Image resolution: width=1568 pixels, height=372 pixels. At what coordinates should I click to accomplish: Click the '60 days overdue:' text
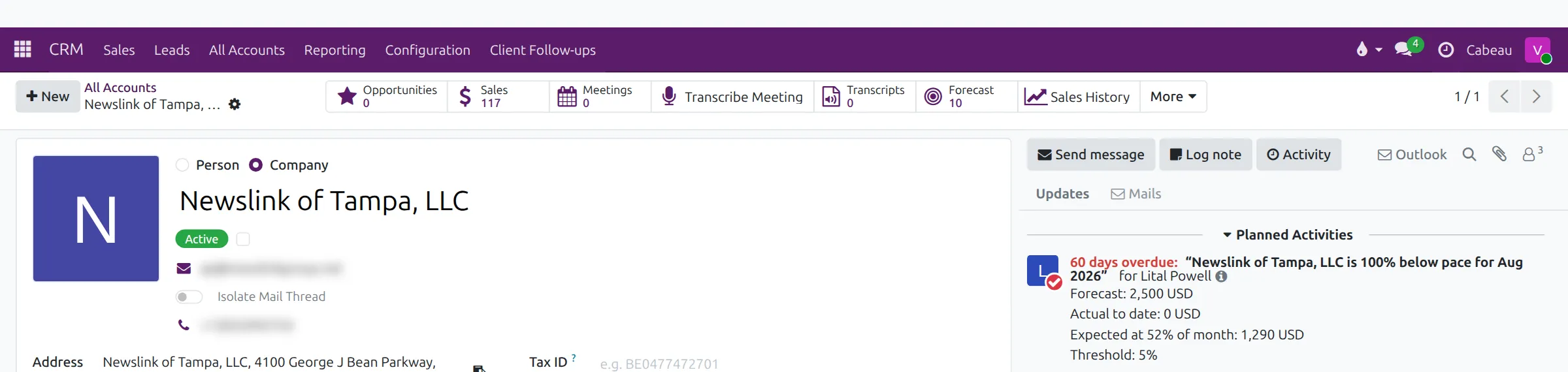[1124, 262]
